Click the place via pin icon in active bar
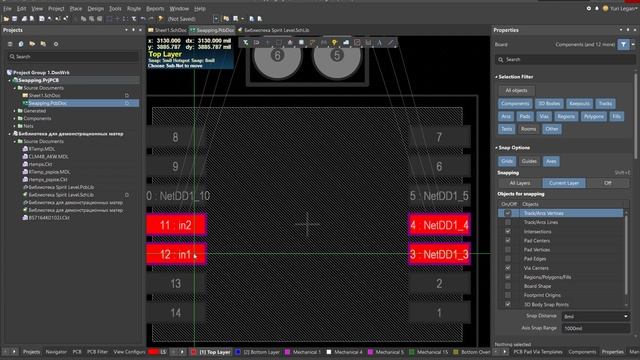Screen dimensions: 640x360 pyautogui.click(x=335, y=42)
